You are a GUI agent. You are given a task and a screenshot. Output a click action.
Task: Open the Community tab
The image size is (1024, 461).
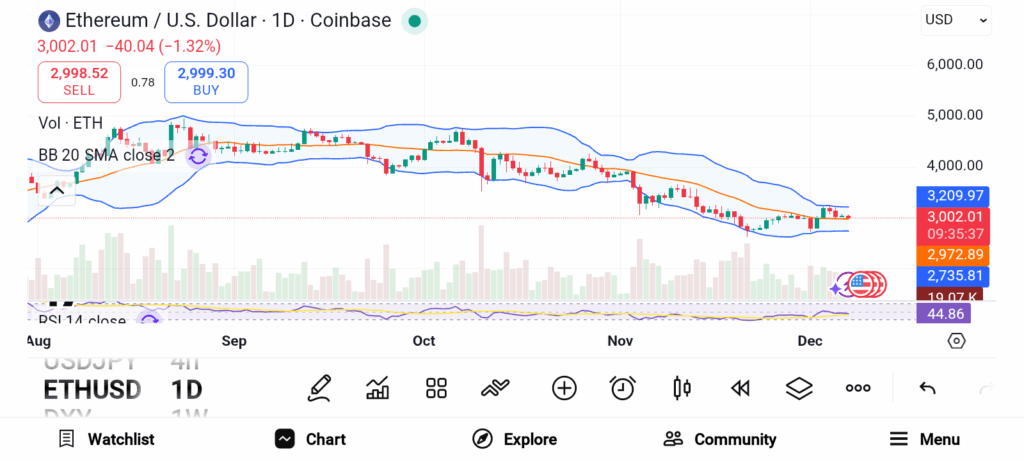(720, 439)
